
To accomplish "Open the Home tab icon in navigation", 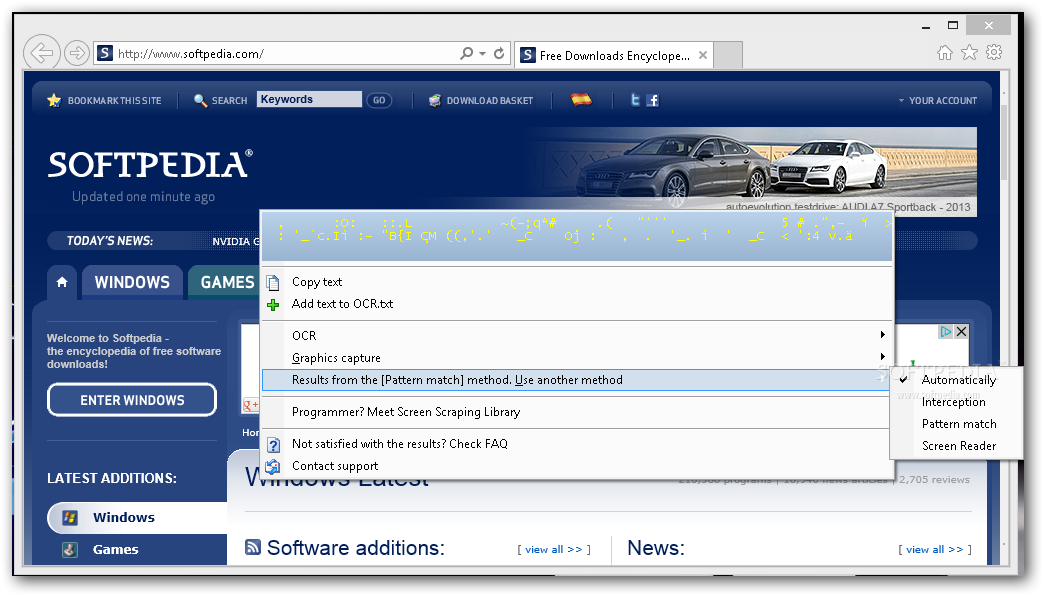I will pyautogui.click(x=62, y=282).
